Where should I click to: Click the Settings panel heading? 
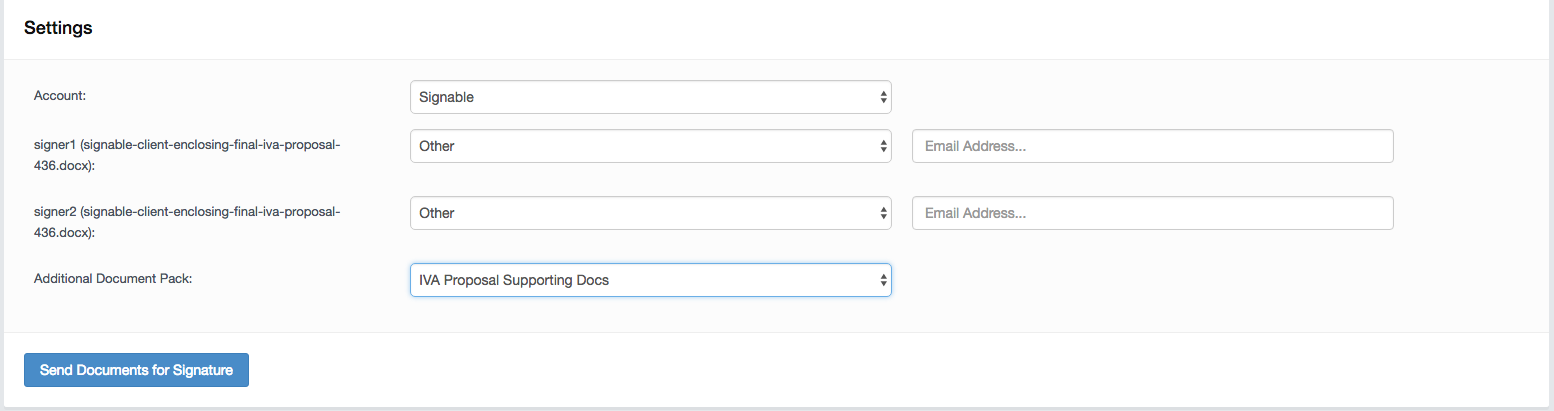tap(58, 28)
